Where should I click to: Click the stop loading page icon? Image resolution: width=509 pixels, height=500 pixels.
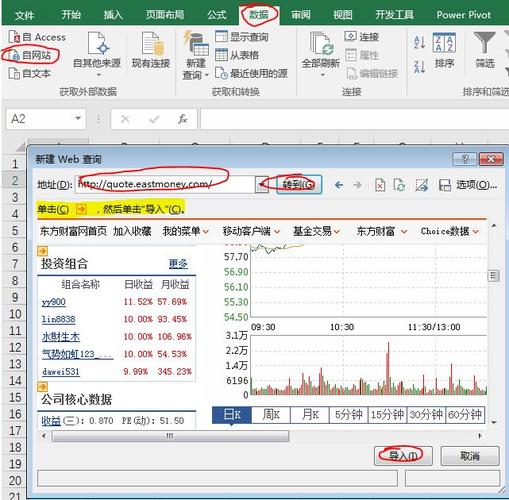coord(380,185)
